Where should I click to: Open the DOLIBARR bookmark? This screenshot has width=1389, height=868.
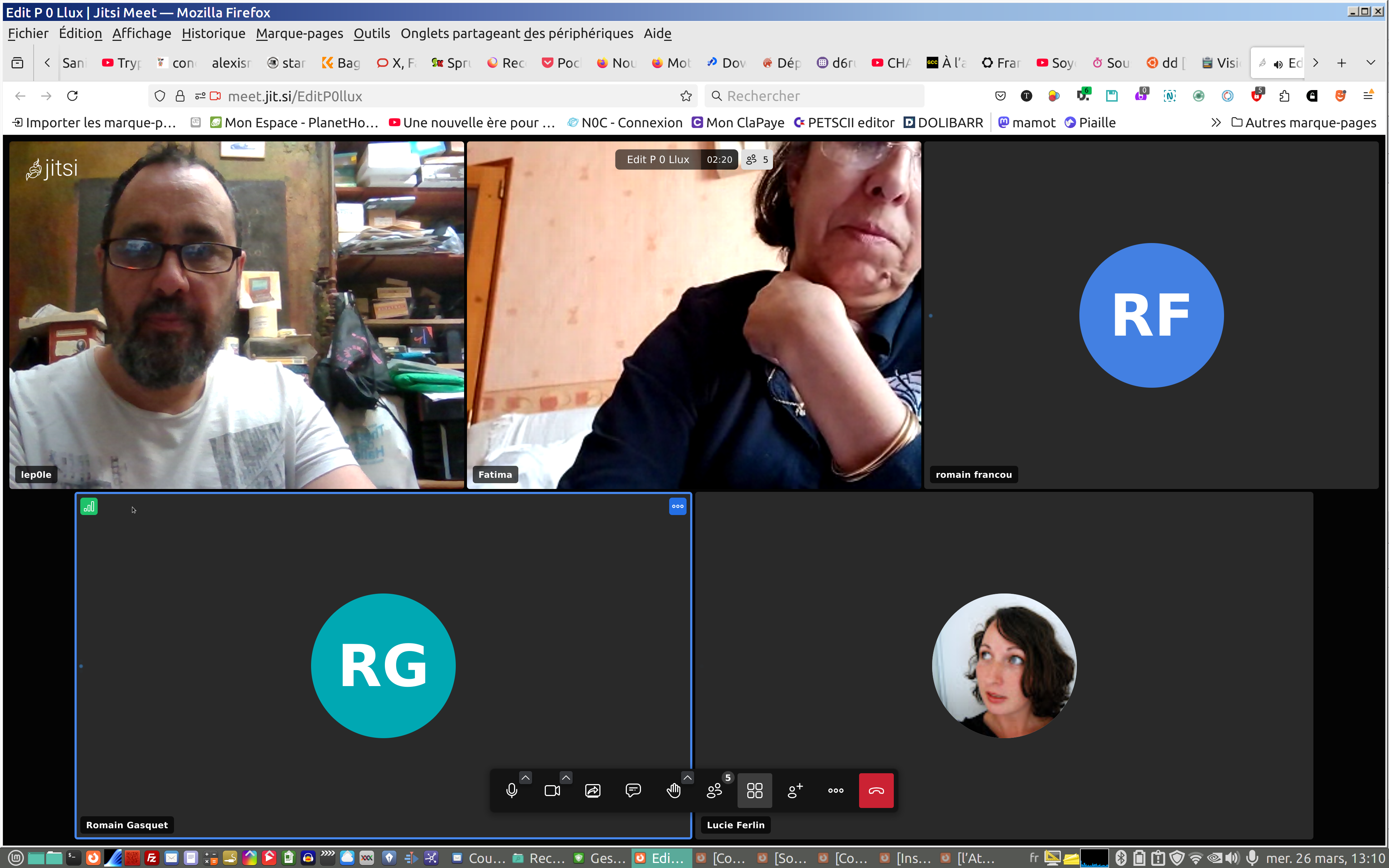(944, 122)
